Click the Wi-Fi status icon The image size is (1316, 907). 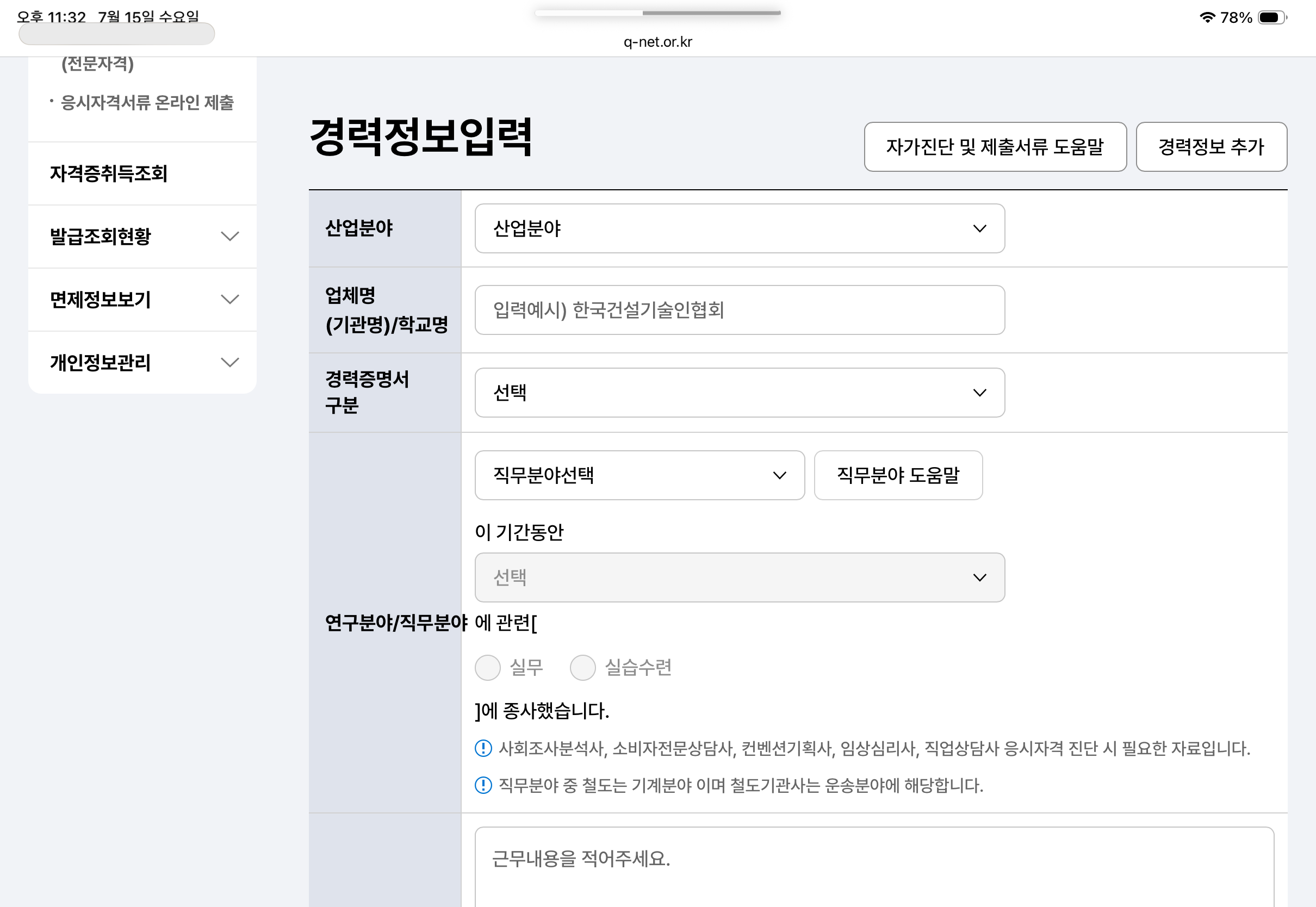(x=1207, y=17)
